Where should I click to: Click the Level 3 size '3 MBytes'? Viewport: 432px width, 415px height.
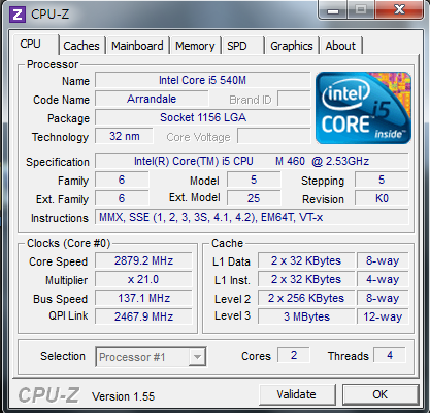pos(306,316)
